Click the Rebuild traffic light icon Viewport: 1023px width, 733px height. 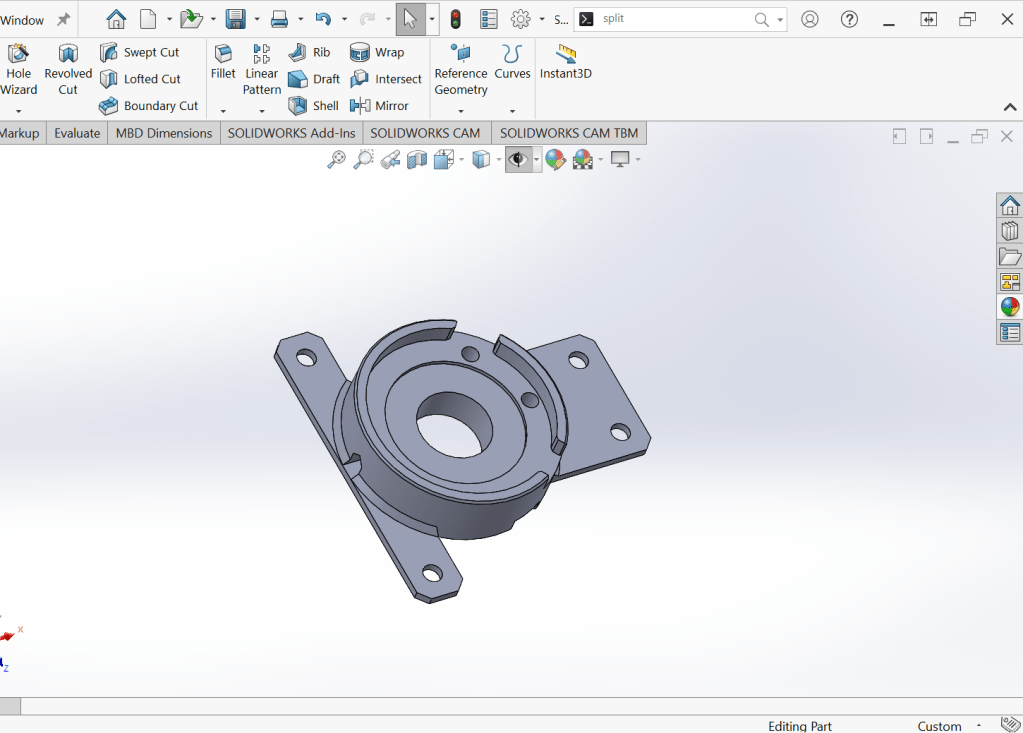coord(455,19)
